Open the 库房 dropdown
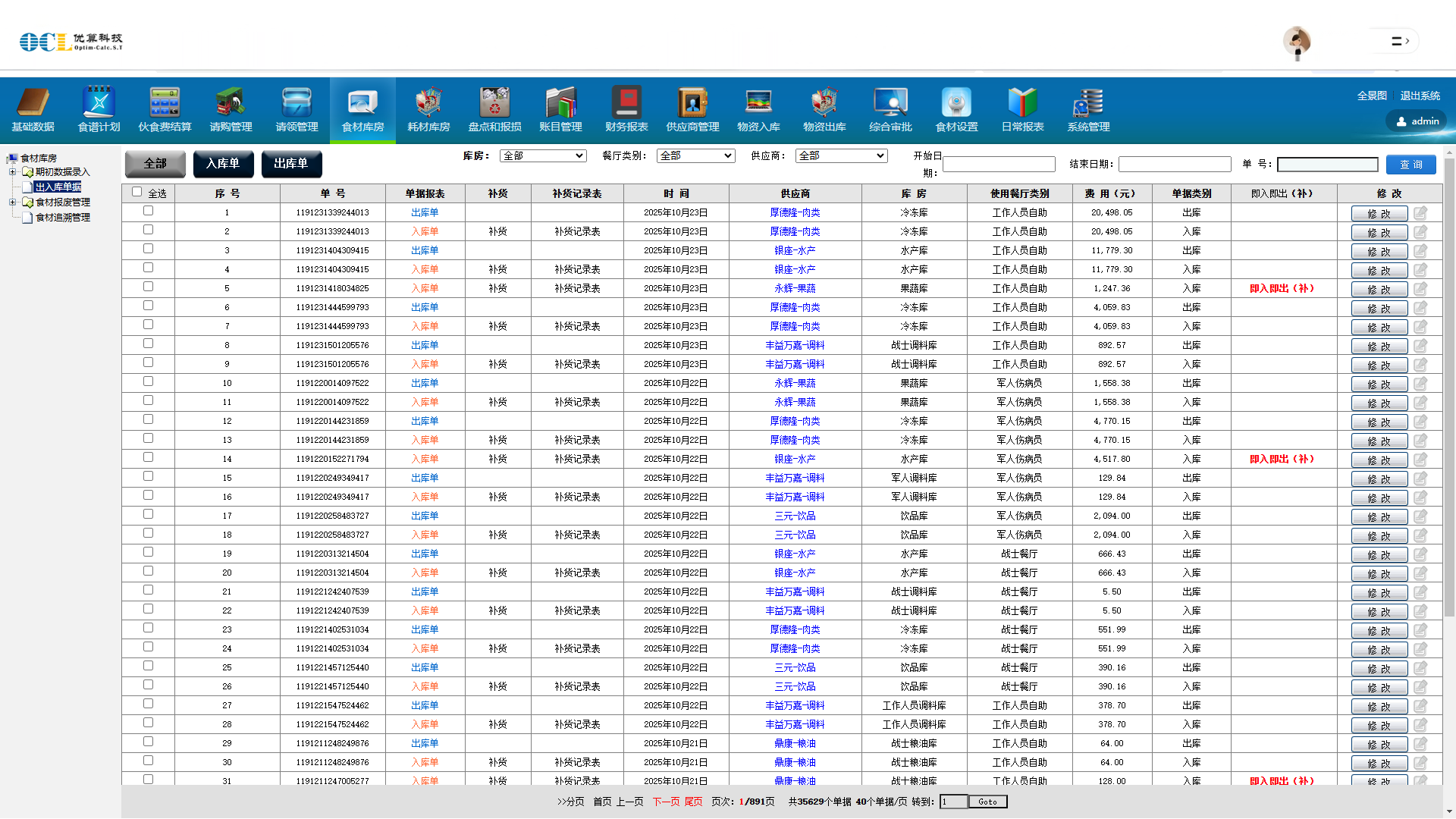This screenshot has width=1456, height=819. (x=543, y=156)
